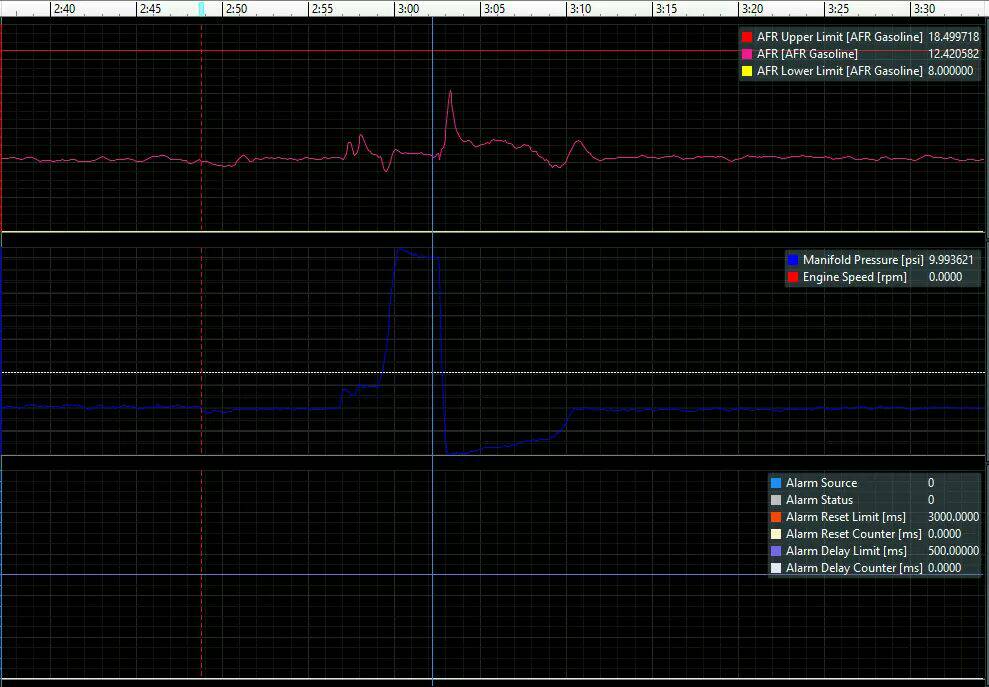Click the cream Alarm Reset Counter swatch
The height and width of the screenshot is (687, 989).
(x=776, y=534)
